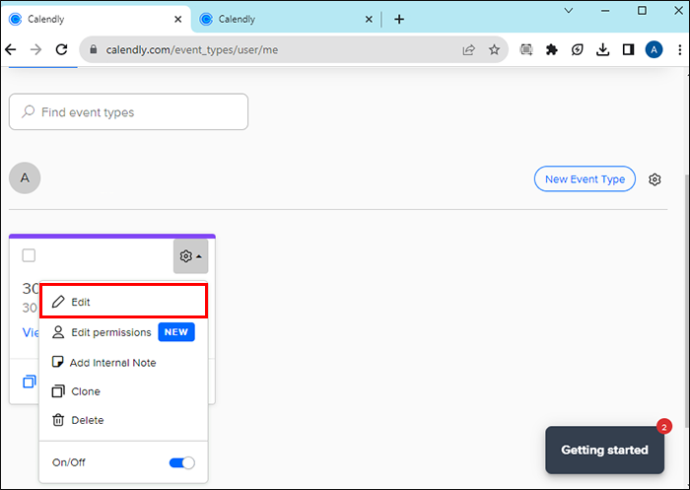Reload the page with refresh icon
This screenshot has height=490, width=690.
[x=61, y=50]
